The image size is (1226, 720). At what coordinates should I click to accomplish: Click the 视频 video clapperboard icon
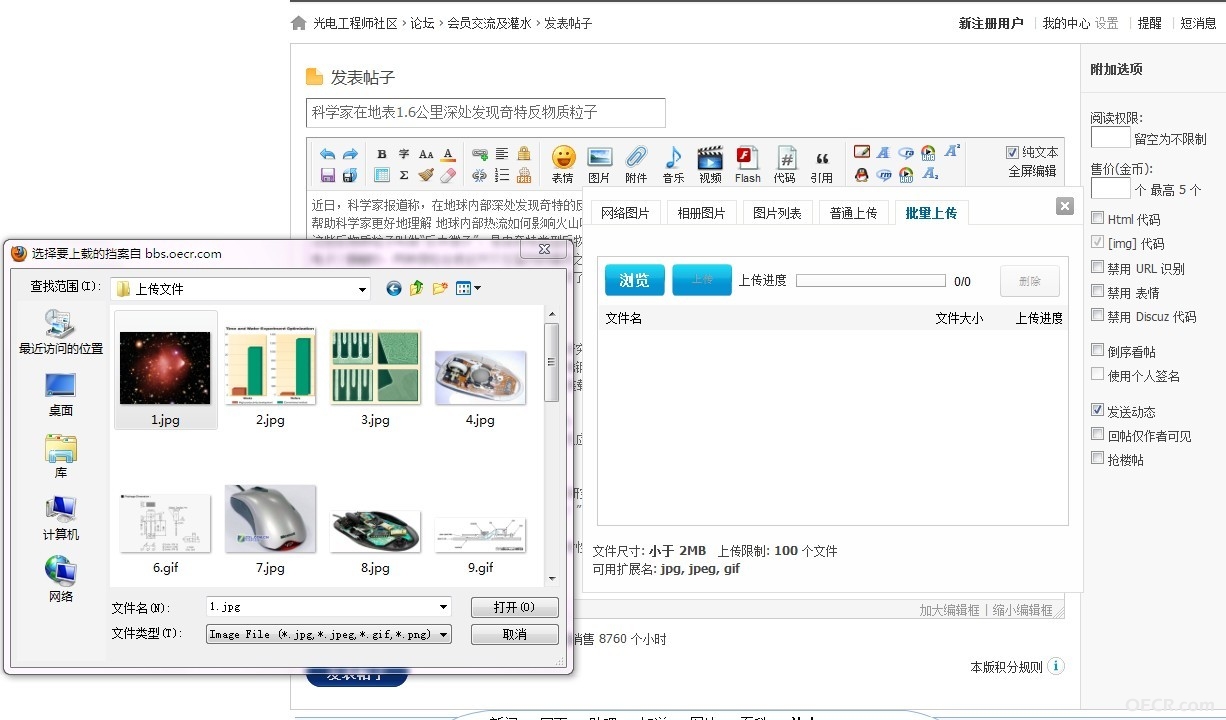click(x=710, y=158)
